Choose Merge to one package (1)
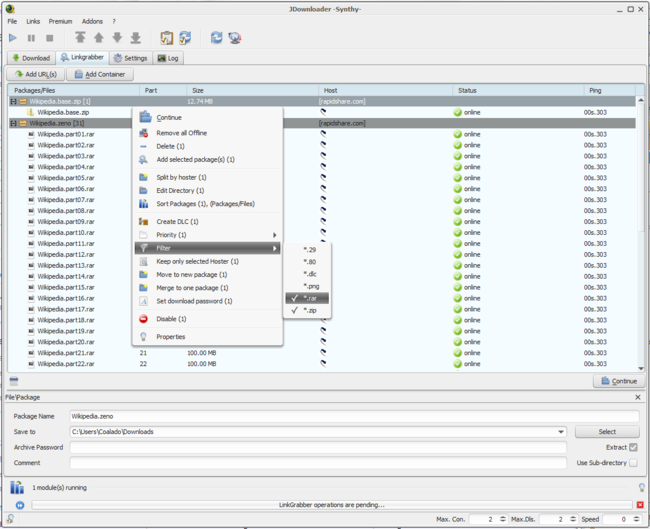650x529 pixels. [x=207, y=288]
